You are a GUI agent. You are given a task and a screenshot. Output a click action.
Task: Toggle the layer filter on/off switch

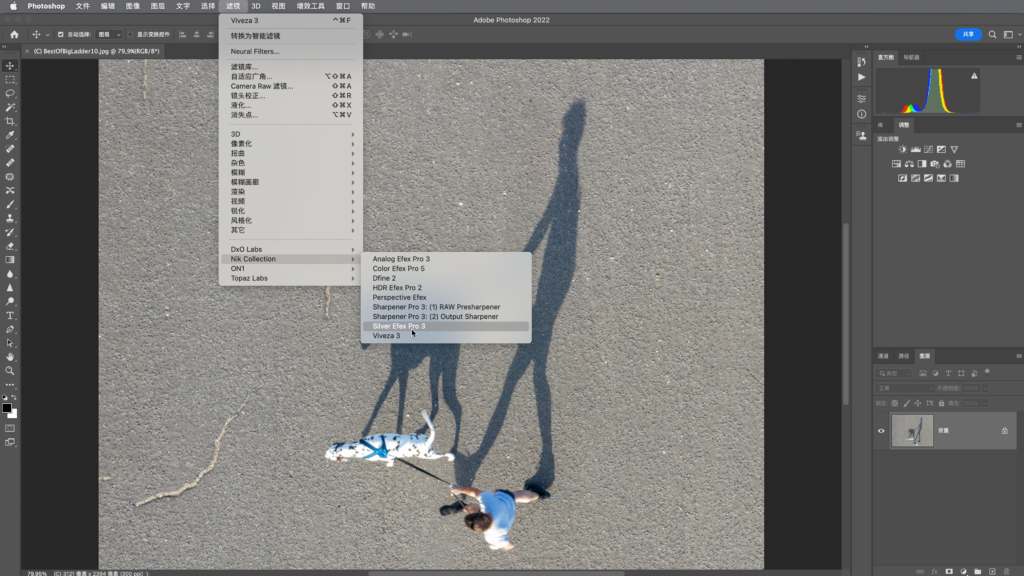click(987, 372)
